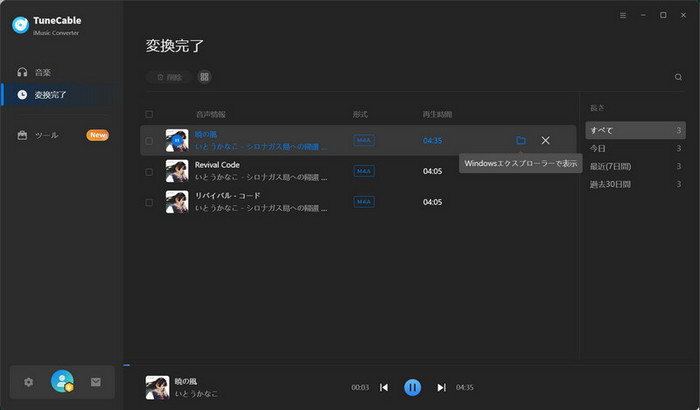The image size is (700, 410).
Task: Click the search magnifier icon
Action: pos(678,77)
